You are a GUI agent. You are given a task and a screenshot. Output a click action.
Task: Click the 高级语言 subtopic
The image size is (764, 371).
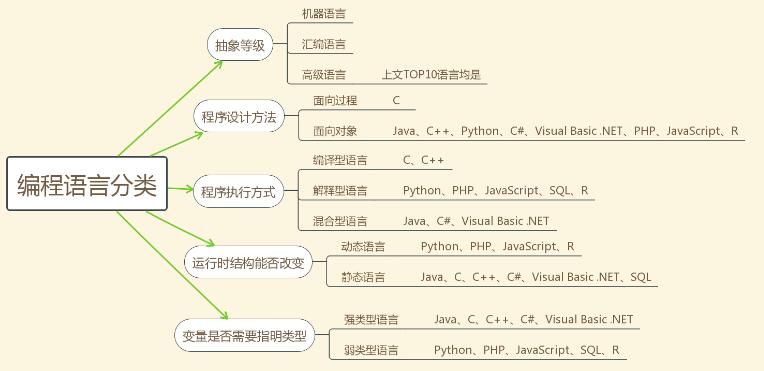pos(323,75)
